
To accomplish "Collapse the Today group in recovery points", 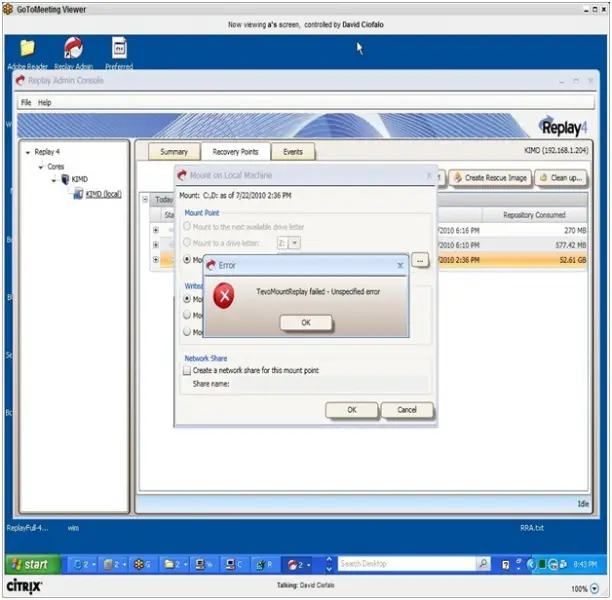I will point(145,199).
